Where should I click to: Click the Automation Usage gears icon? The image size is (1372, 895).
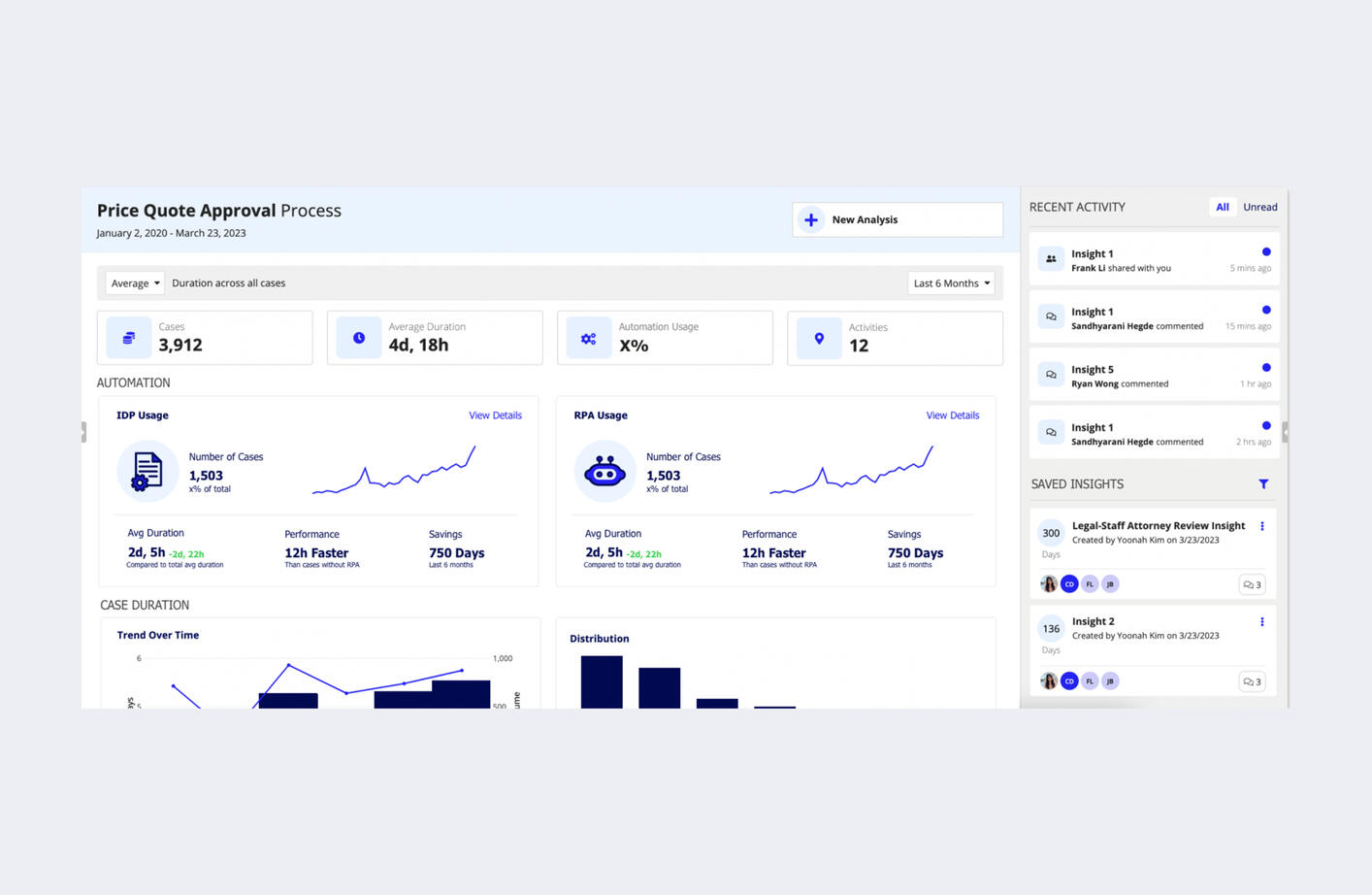(588, 337)
